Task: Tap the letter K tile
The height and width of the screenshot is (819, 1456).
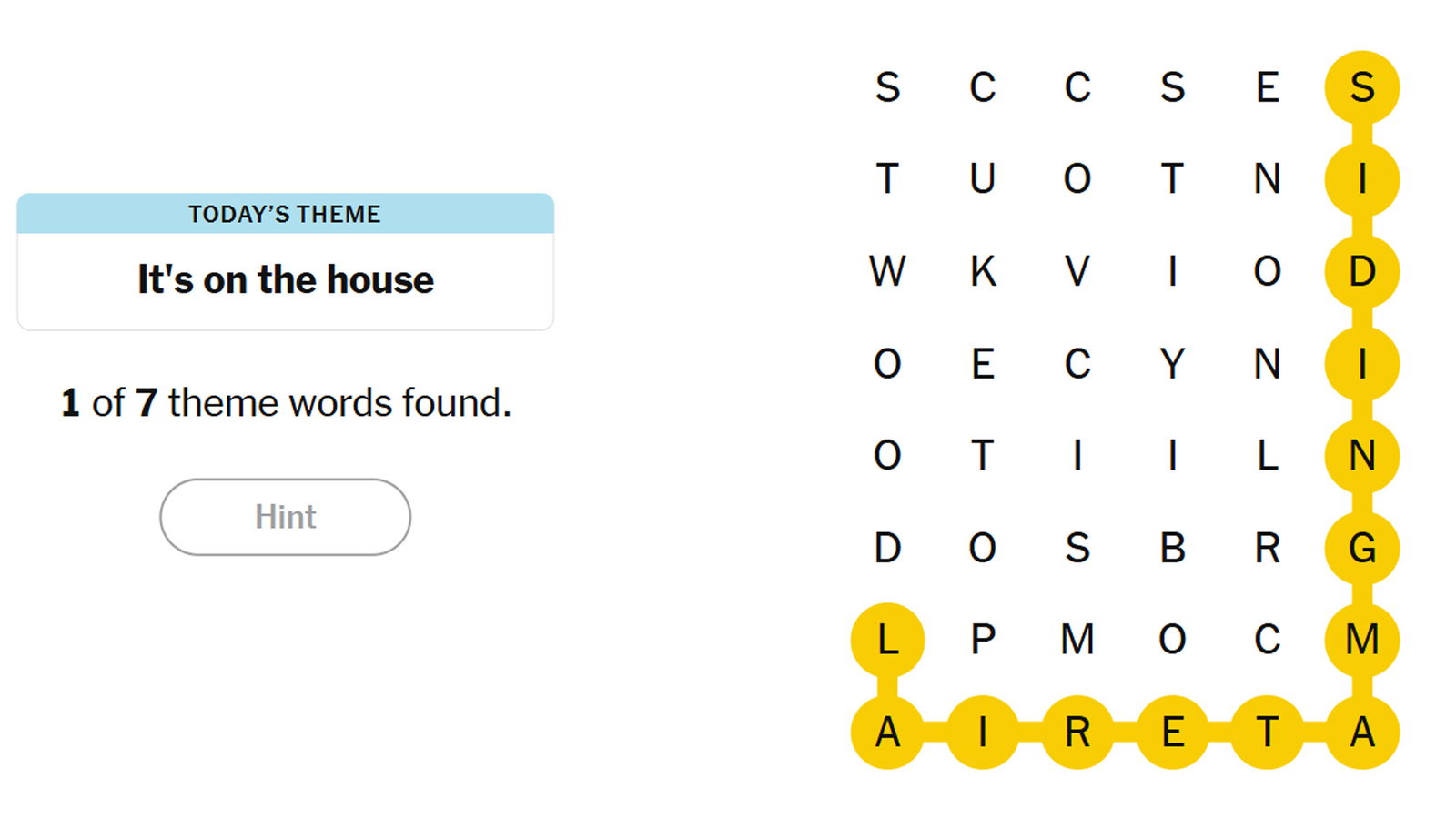Action: pyautogui.click(x=983, y=271)
